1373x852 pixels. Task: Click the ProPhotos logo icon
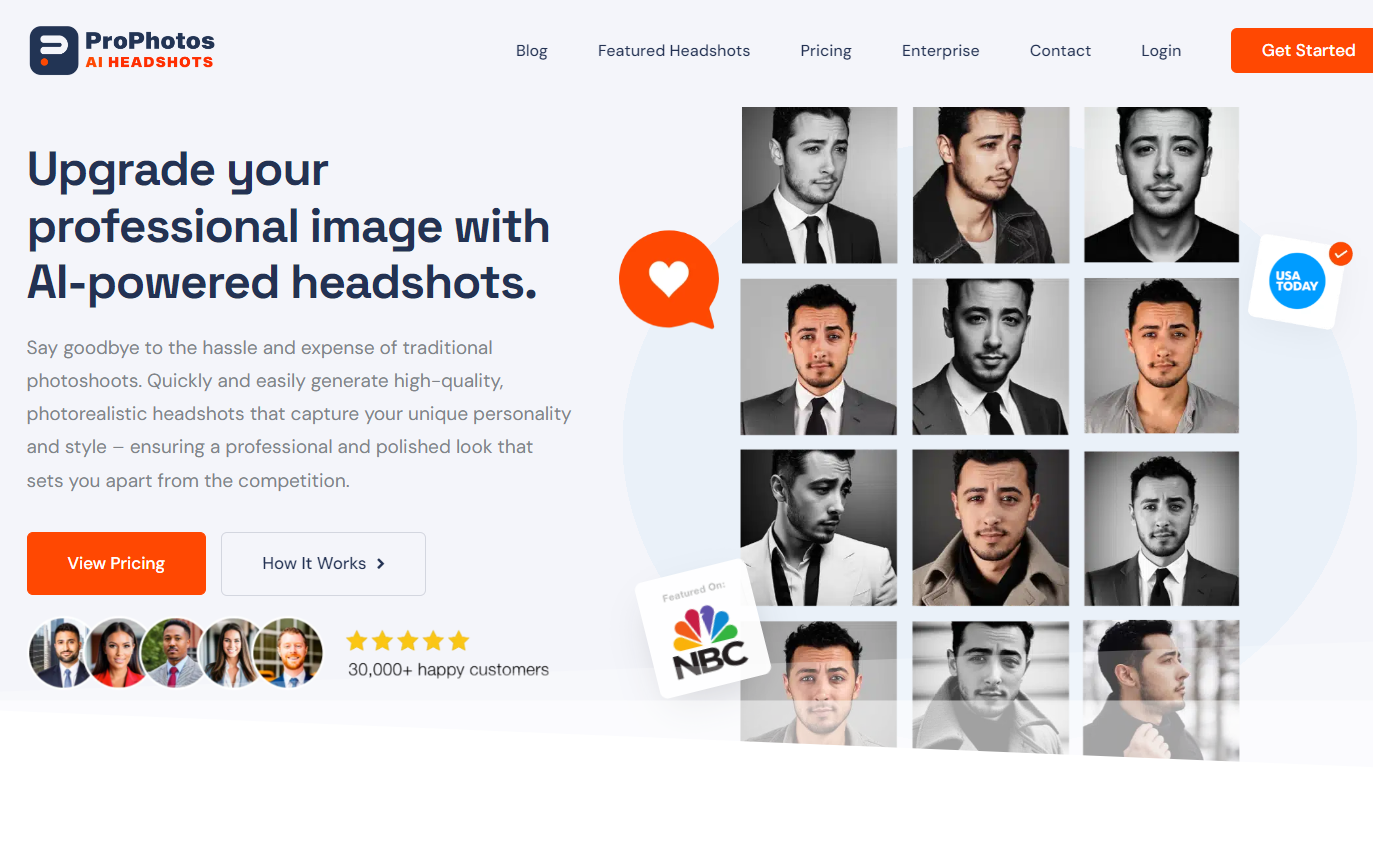(x=54, y=50)
